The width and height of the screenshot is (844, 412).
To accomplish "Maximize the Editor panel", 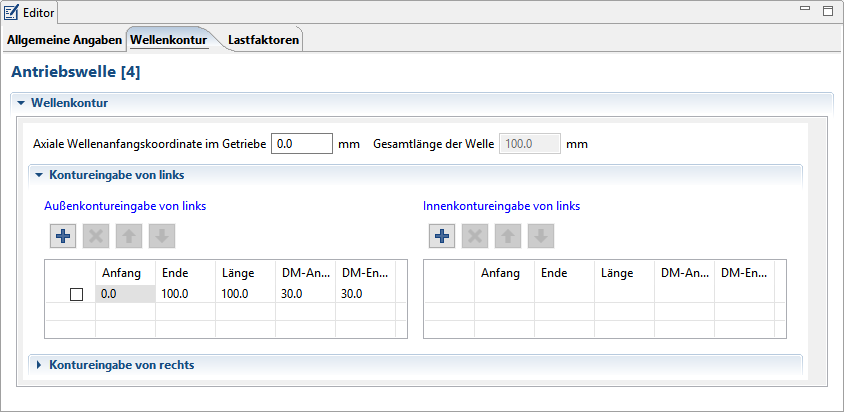I will pyautogui.click(x=827, y=10).
